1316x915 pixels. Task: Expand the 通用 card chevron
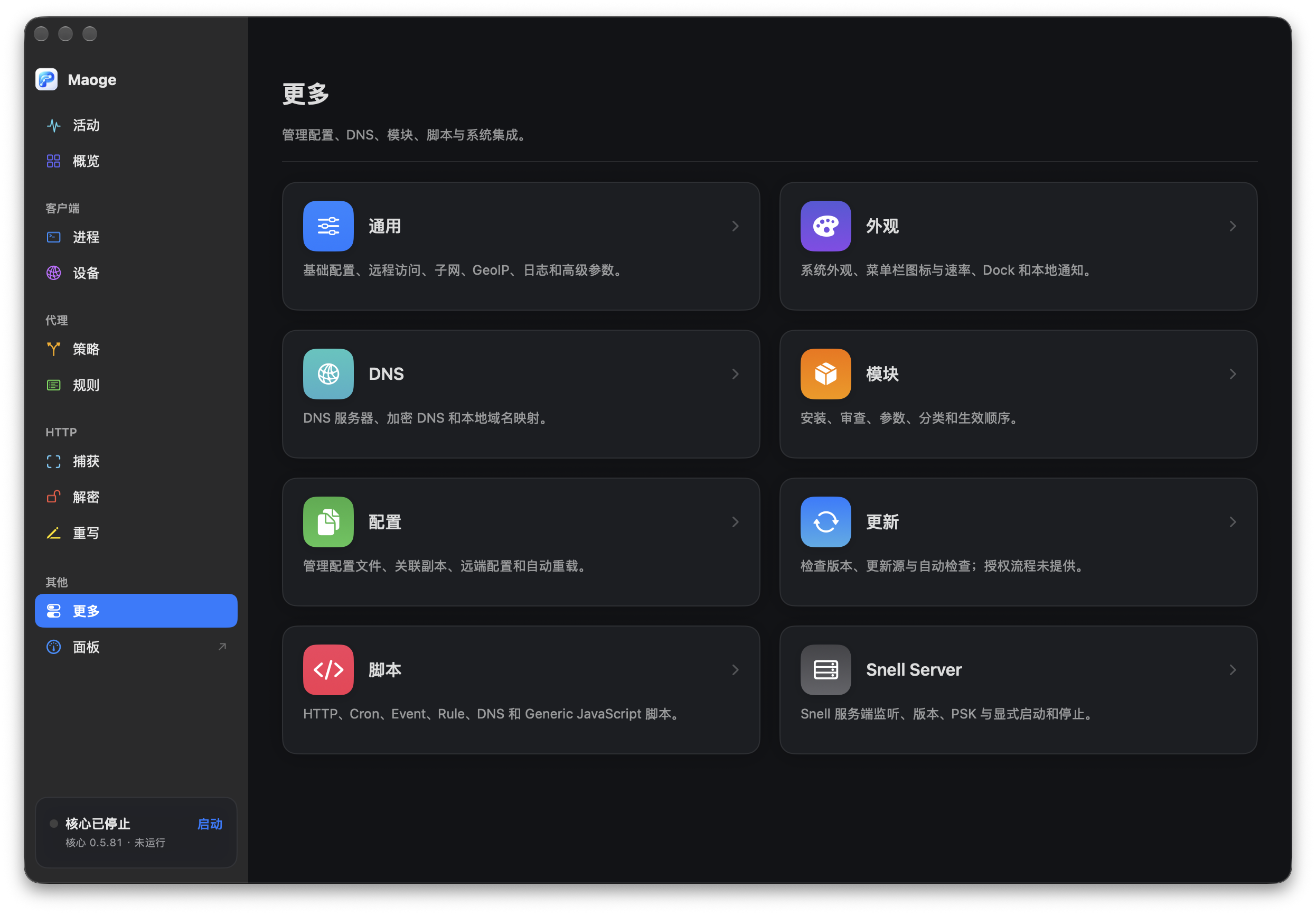[x=735, y=226]
